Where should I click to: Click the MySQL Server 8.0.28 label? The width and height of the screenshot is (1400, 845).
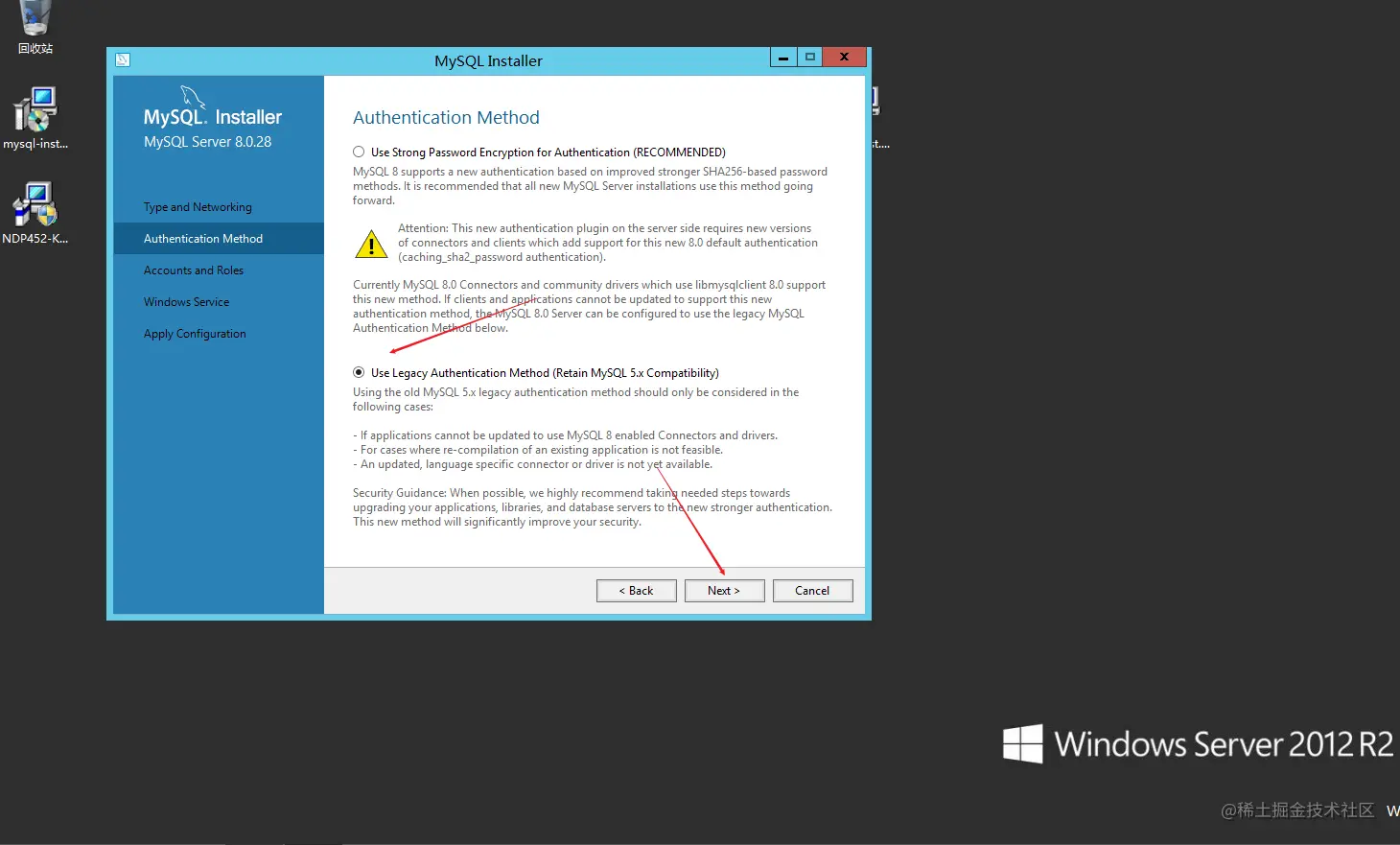(207, 142)
